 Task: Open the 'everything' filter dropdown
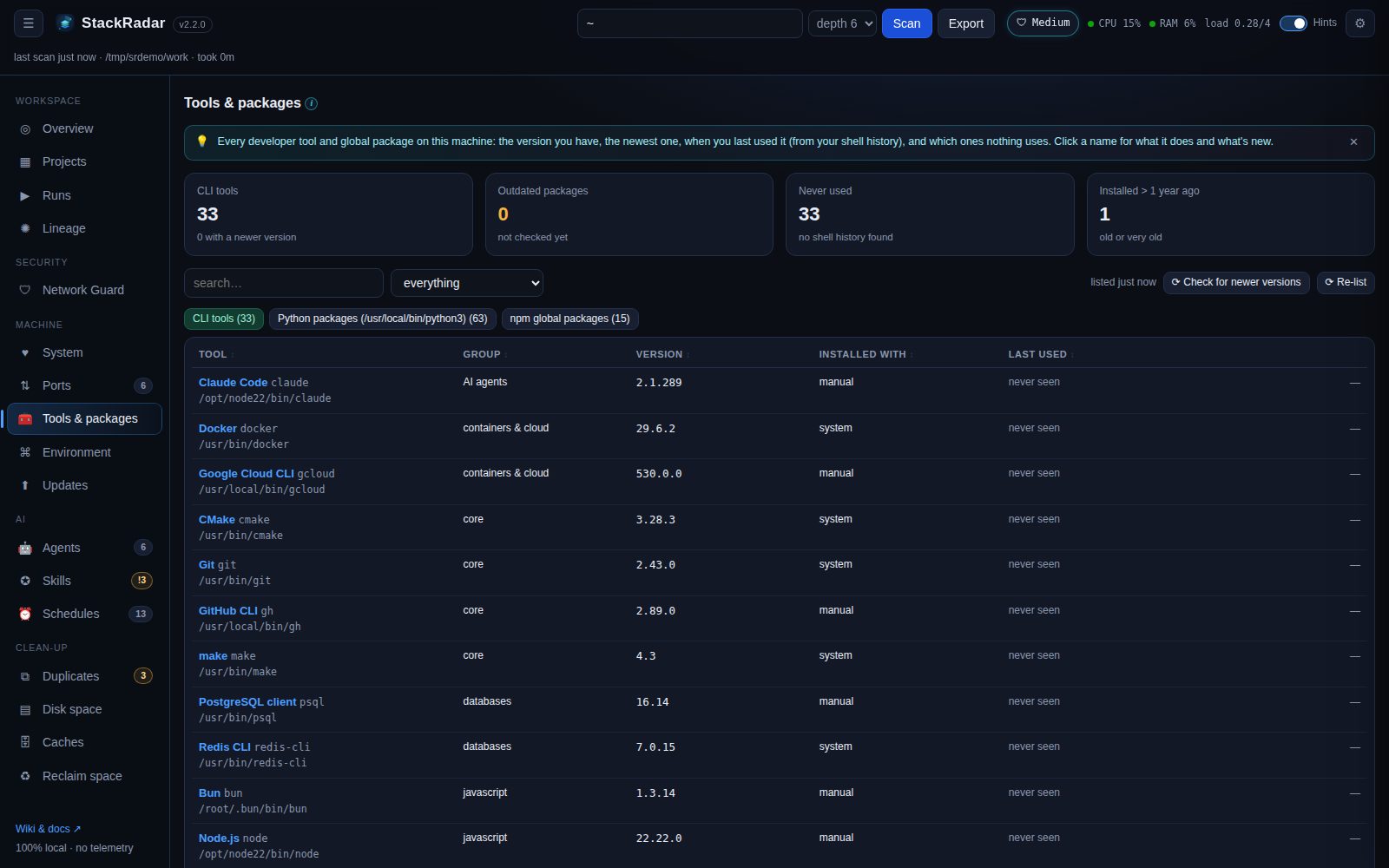tap(467, 283)
